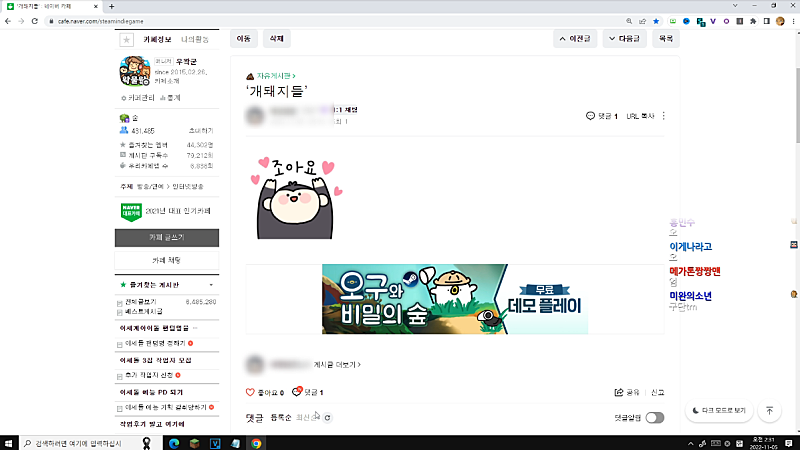
Task: Click the 조아요 penguin sticker image
Action: click(295, 197)
